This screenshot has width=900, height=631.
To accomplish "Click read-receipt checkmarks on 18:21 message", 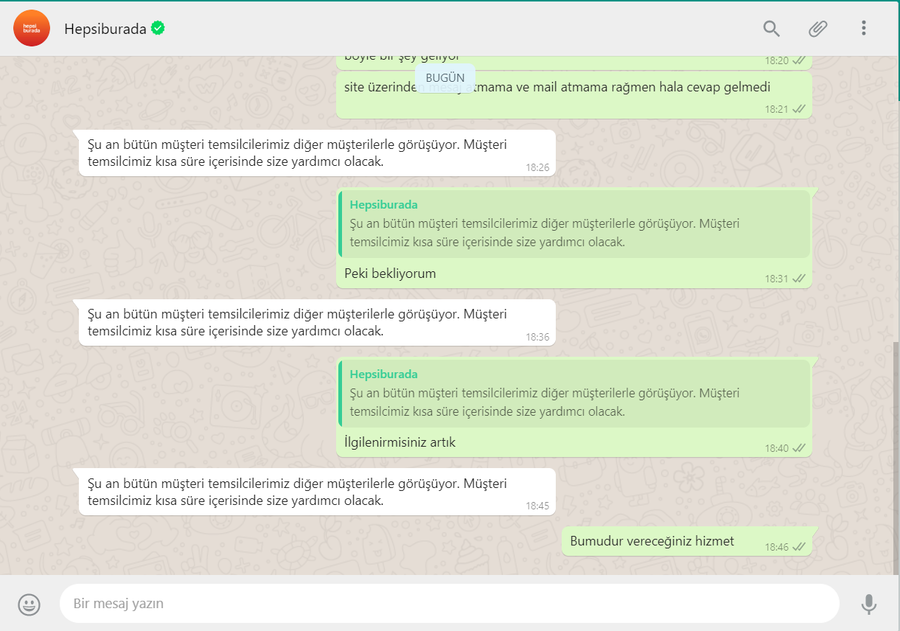I will (798, 109).
